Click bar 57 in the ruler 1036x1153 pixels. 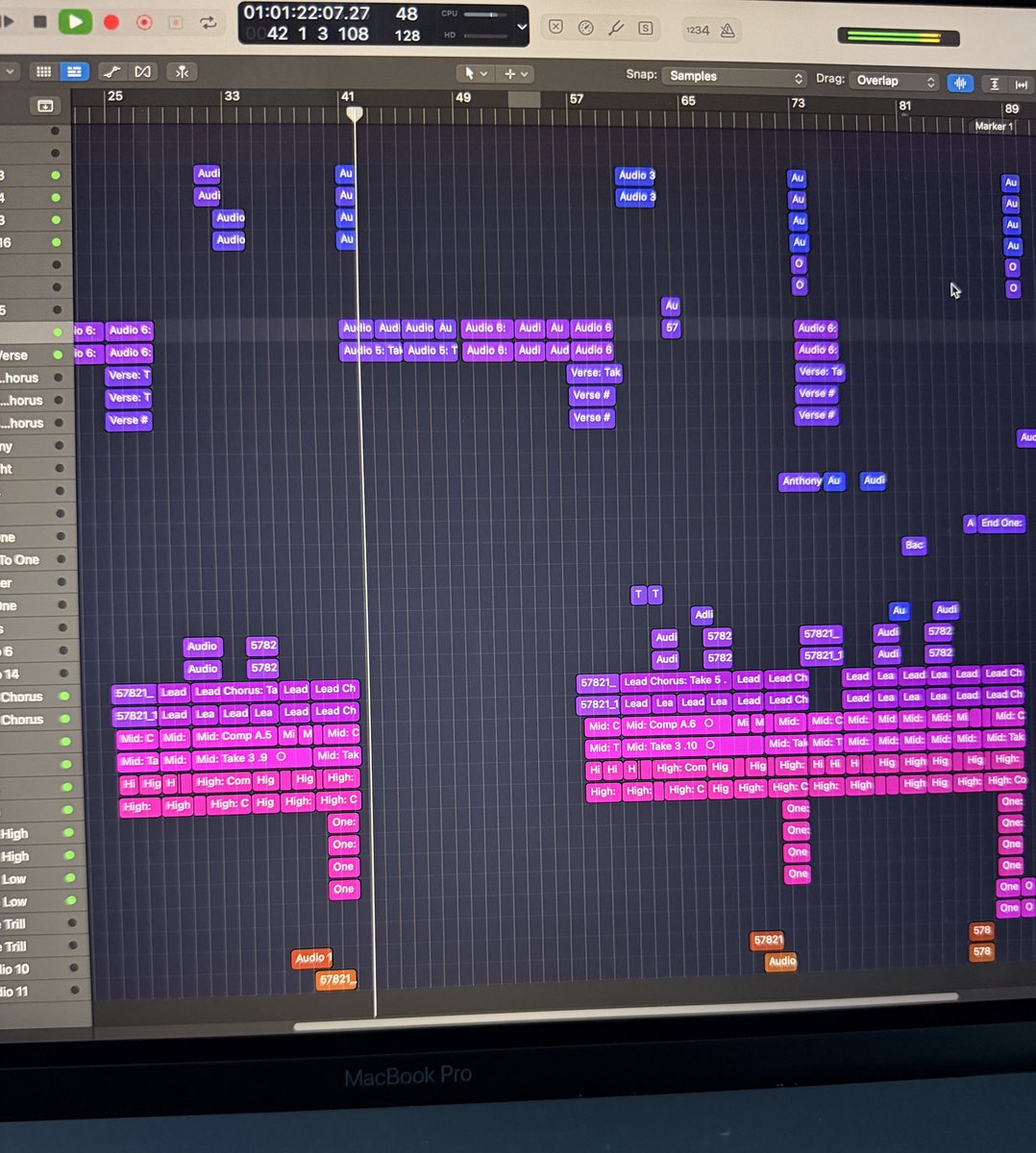576,98
